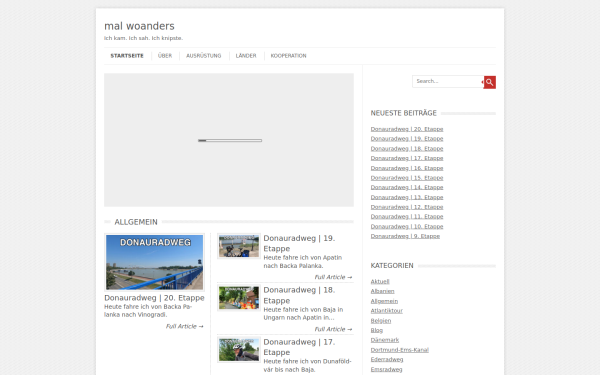Image resolution: width=600 pixels, height=375 pixels.
Task: Open sidebar link Donauradweg | 10. Etappe
Action: point(407,227)
